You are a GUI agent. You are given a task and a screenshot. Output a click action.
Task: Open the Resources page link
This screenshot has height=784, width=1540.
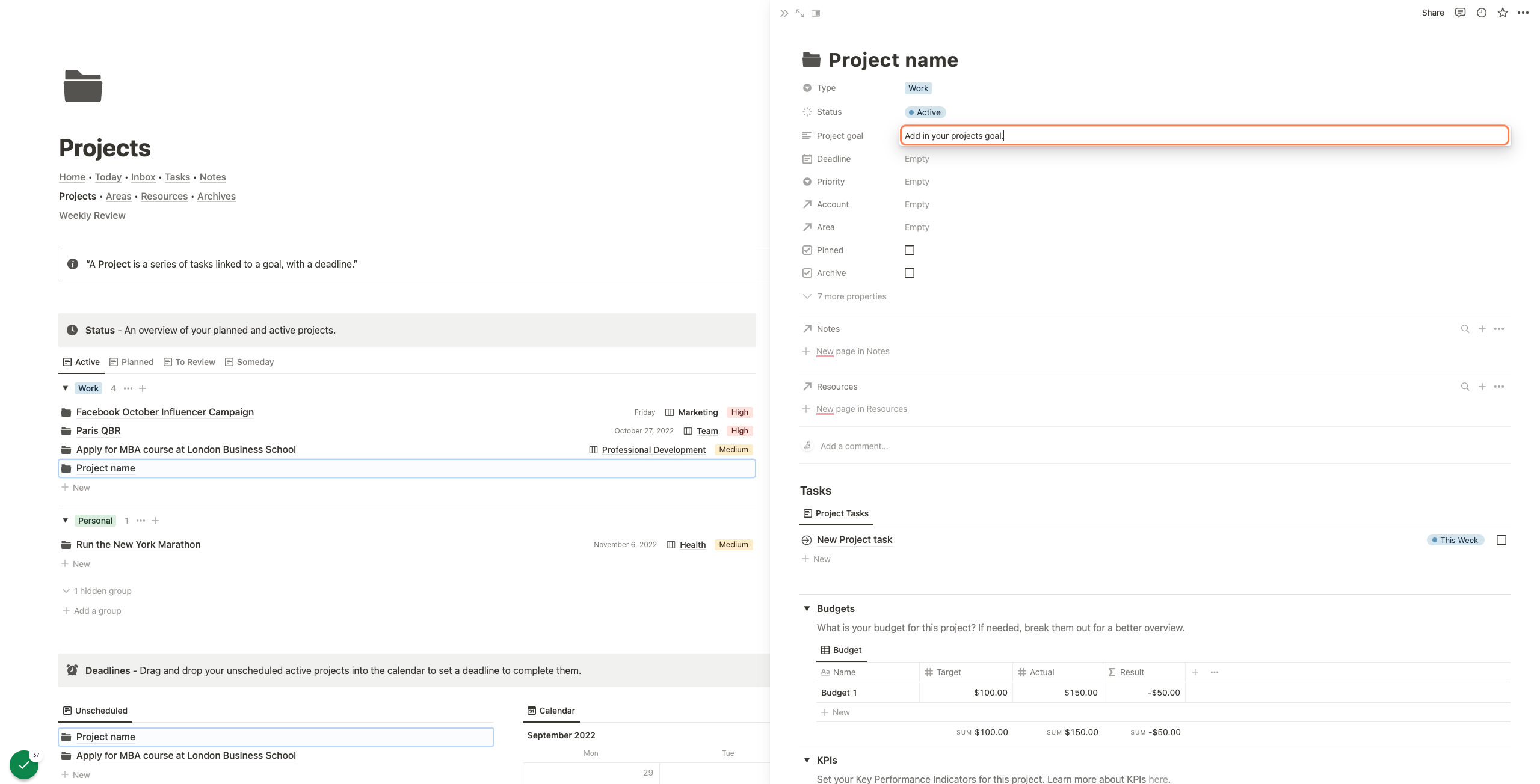click(x=164, y=196)
